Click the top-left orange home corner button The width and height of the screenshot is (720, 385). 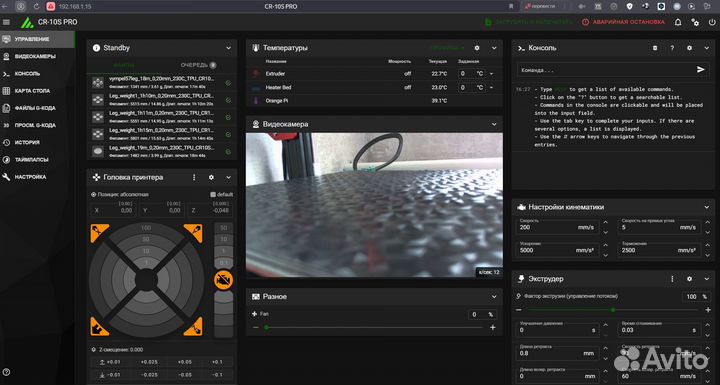pyautogui.click(x=99, y=232)
